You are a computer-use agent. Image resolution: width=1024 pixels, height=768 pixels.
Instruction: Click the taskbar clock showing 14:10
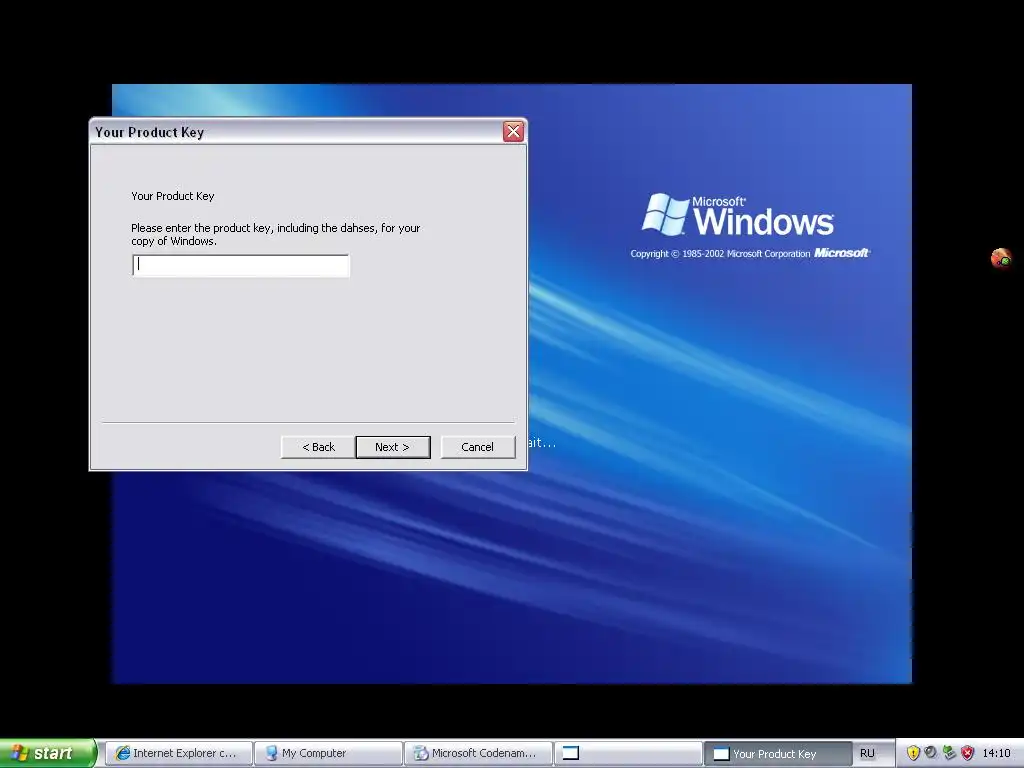[996, 753]
